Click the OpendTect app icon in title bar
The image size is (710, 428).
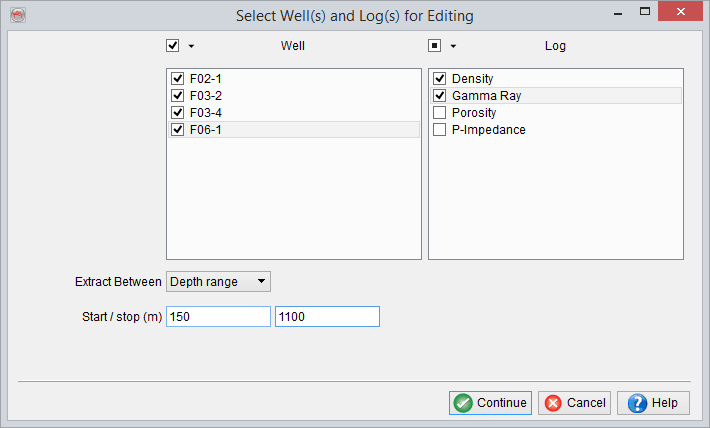pyautogui.click(x=16, y=15)
